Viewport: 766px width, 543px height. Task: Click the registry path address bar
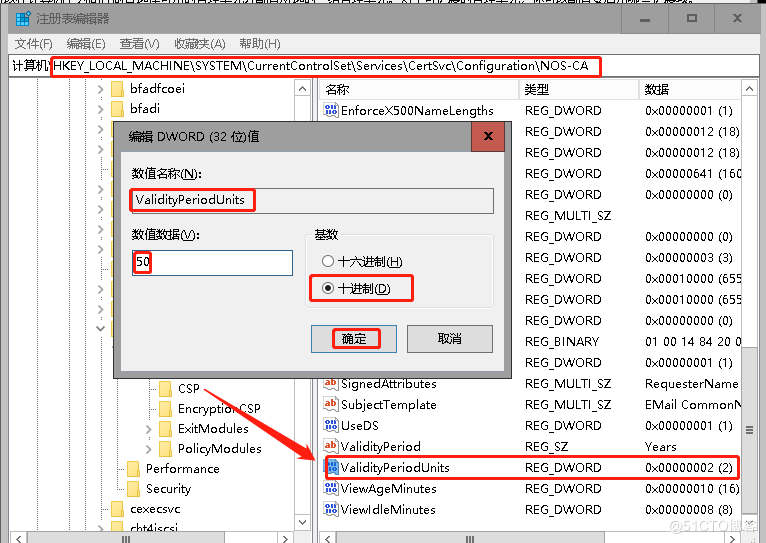385,66
